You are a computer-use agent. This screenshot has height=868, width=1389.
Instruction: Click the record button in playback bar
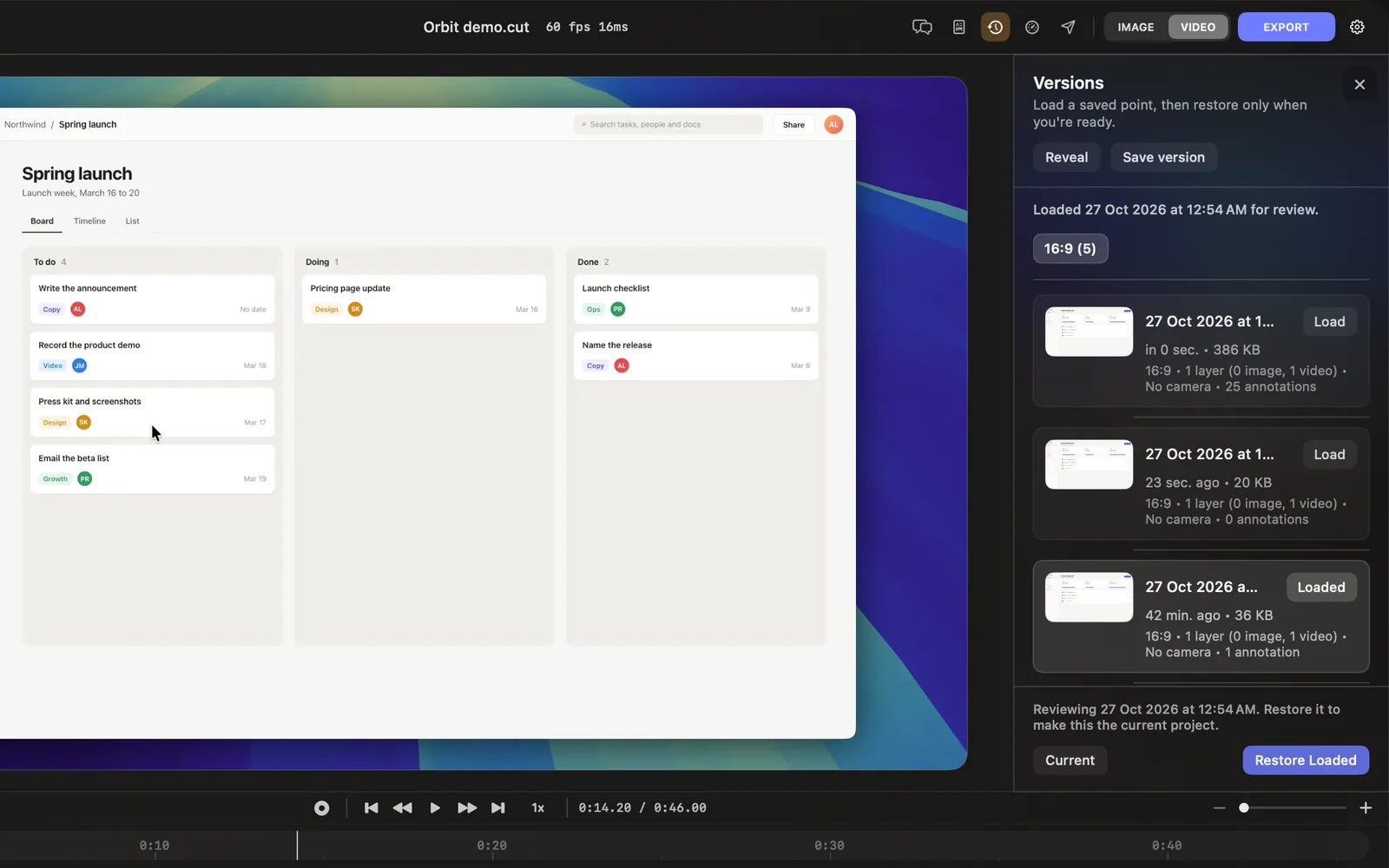click(321, 808)
